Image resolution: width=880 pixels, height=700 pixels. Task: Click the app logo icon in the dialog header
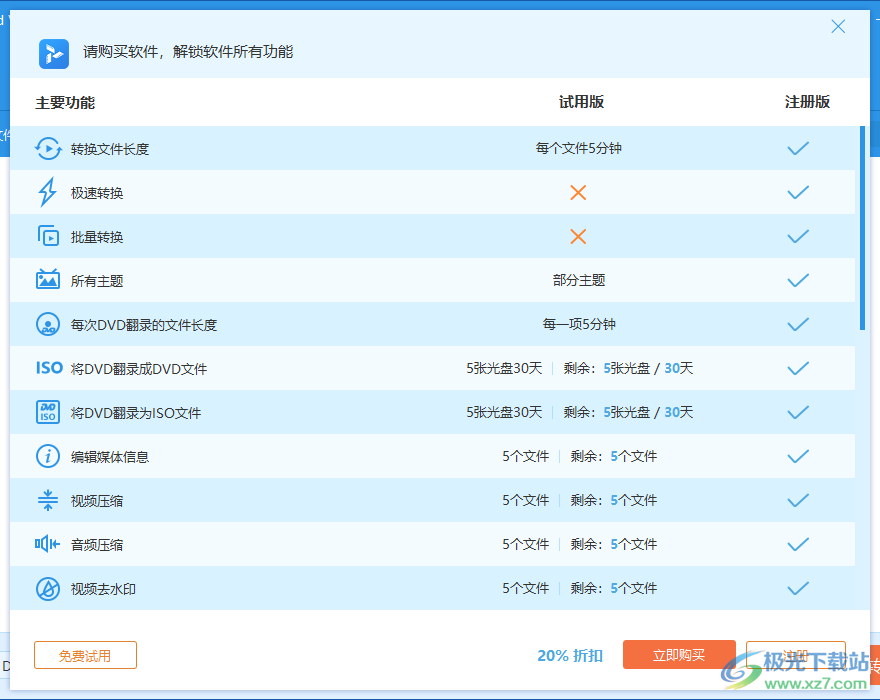click(x=54, y=54)
